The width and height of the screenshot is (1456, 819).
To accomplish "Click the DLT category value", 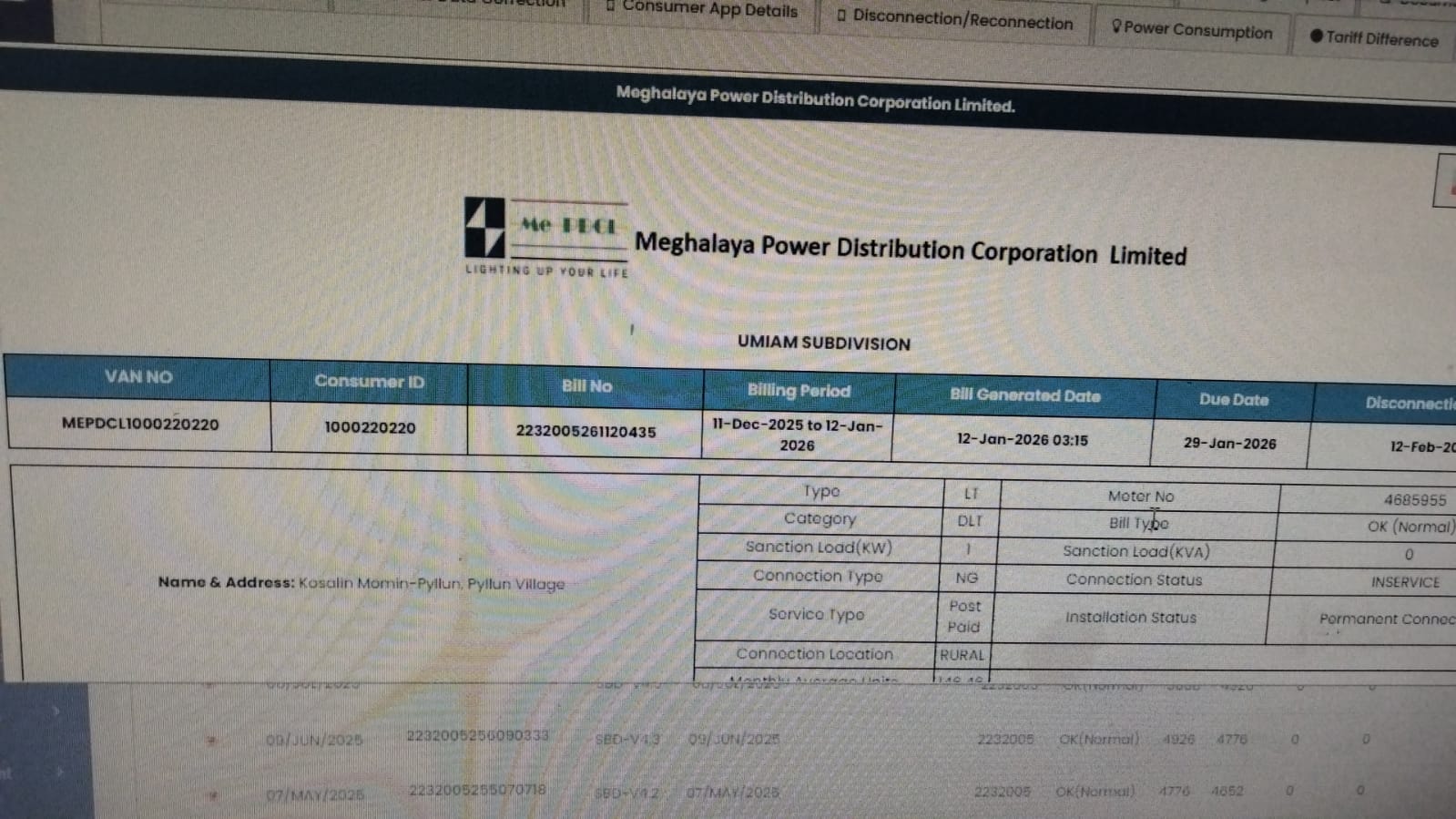I will [x=970, y=521].
